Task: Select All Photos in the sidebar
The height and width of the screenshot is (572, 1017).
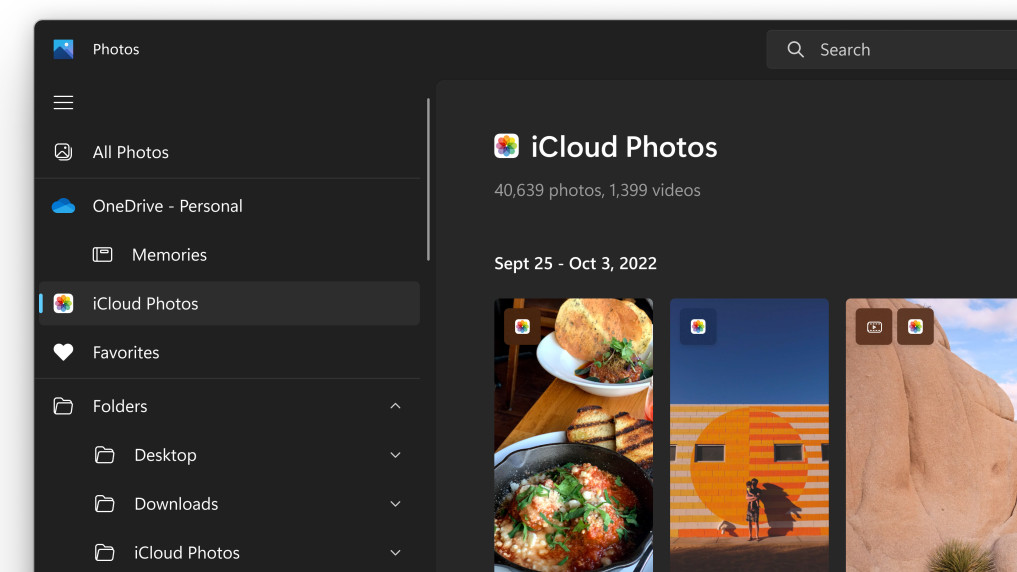Action: click(229, 152)
